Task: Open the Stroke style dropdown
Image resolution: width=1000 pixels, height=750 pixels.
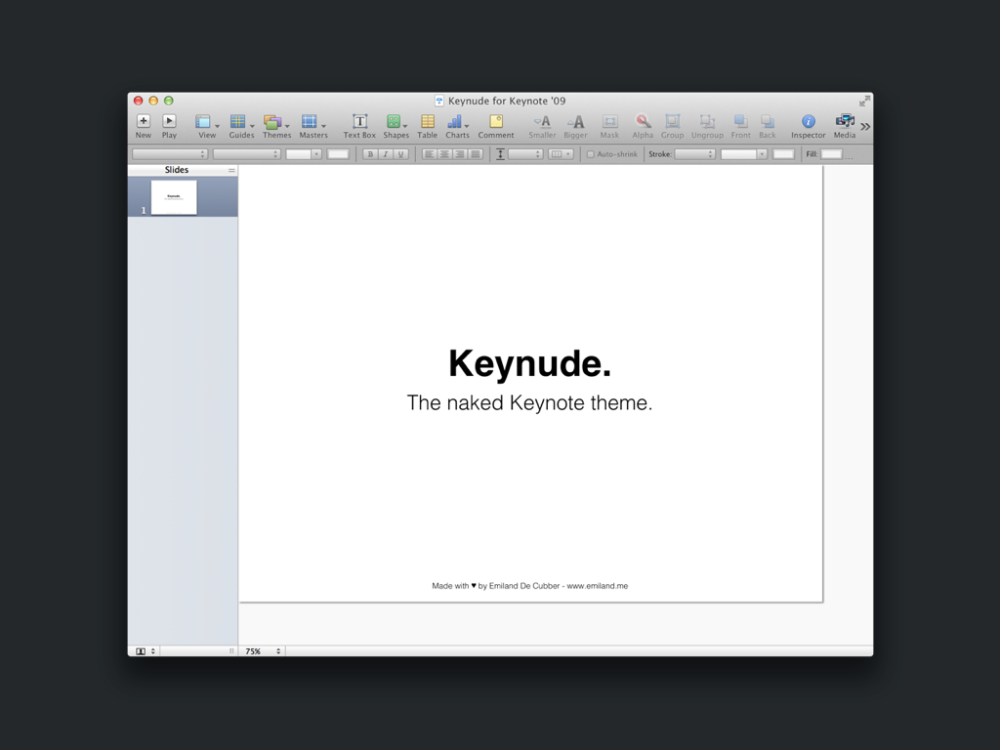Action: (695, 154)
